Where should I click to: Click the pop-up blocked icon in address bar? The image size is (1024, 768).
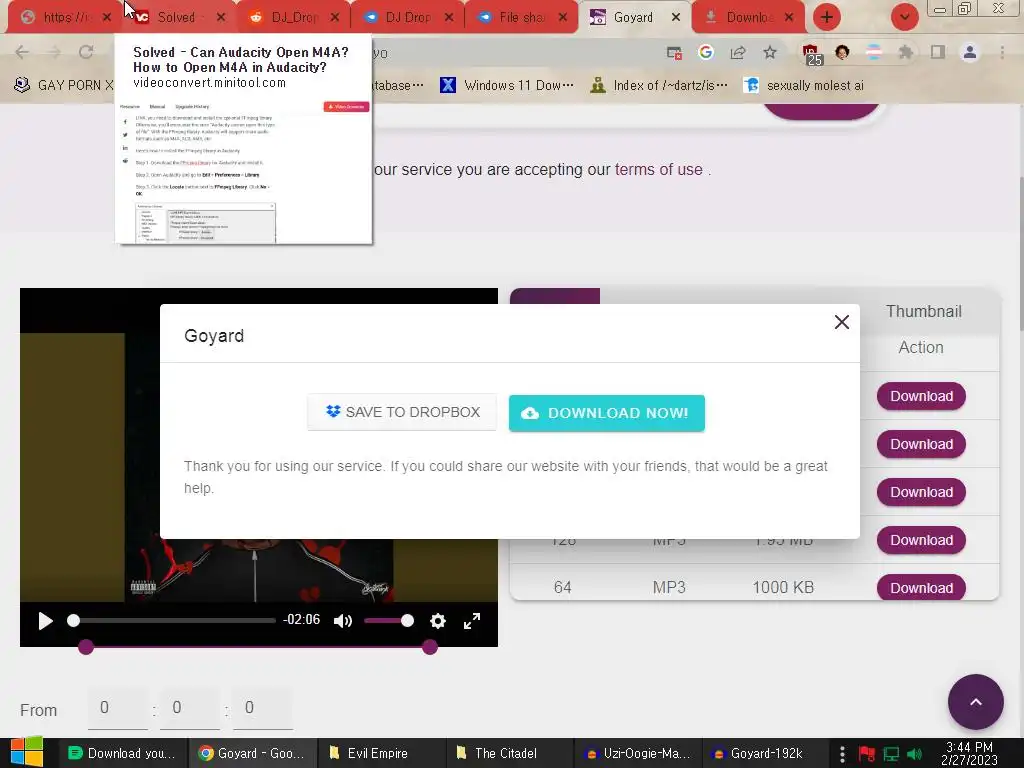(x=674, y=53)
